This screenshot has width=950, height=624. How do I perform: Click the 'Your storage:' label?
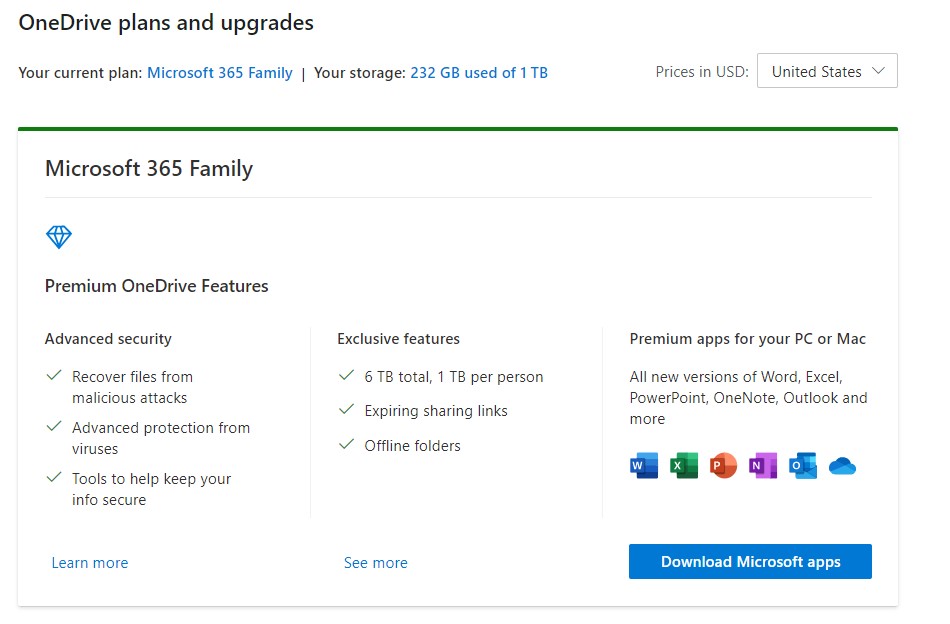[360, 73]
